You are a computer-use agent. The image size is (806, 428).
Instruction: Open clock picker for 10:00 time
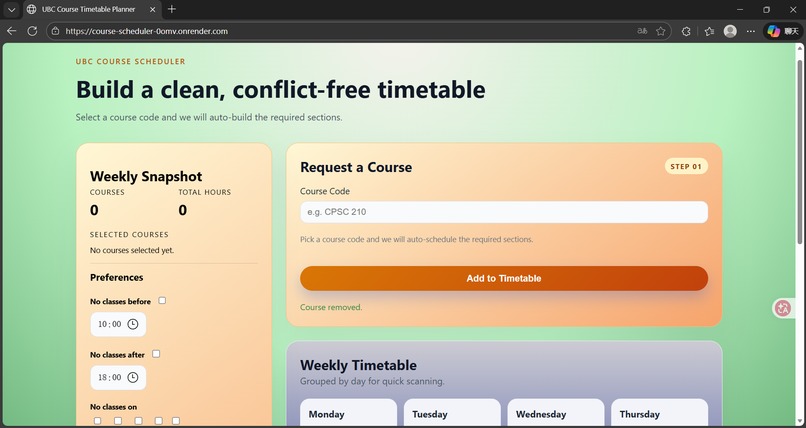click(133, 324)
